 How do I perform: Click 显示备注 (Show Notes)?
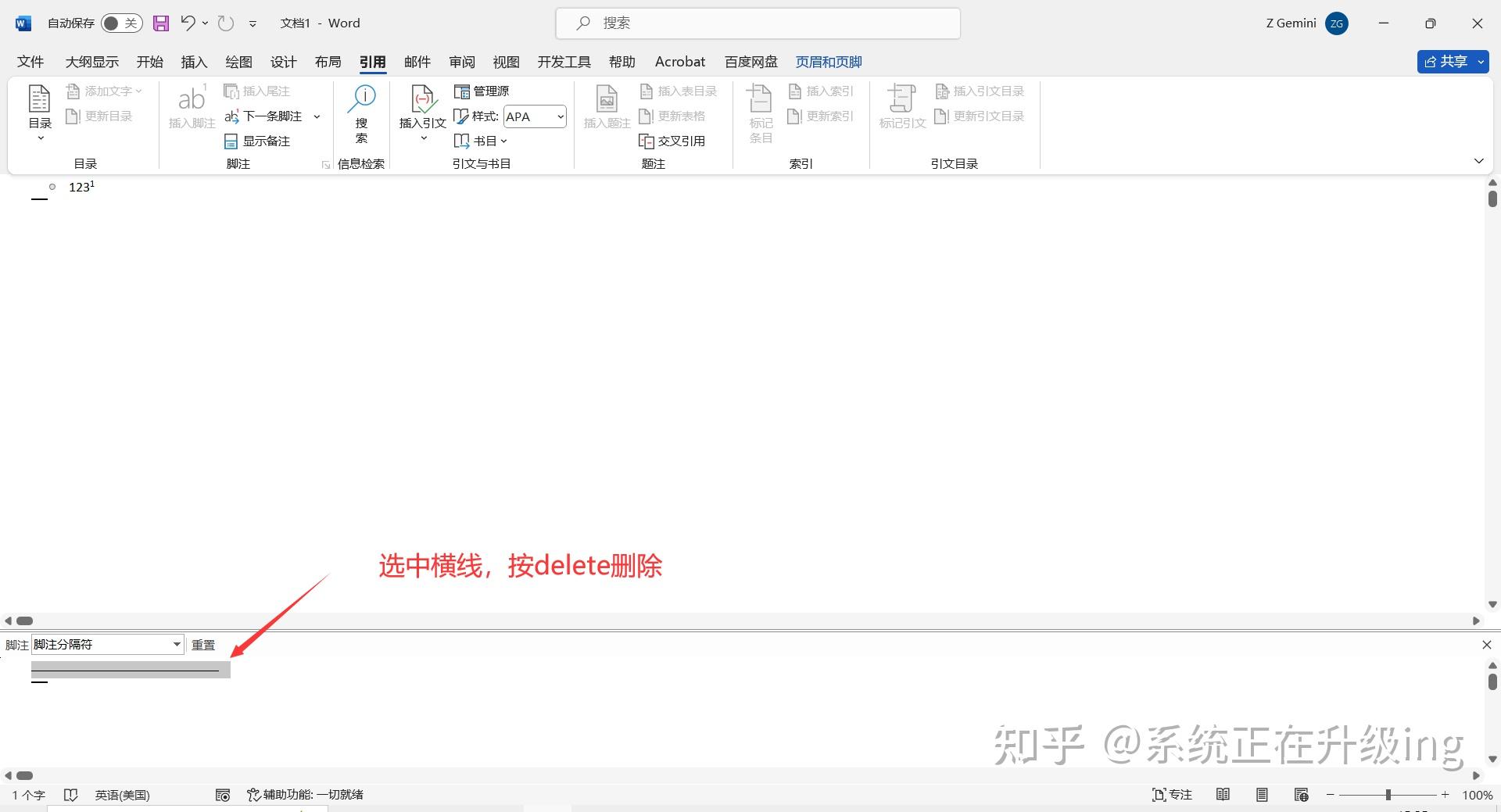(257, 141)
